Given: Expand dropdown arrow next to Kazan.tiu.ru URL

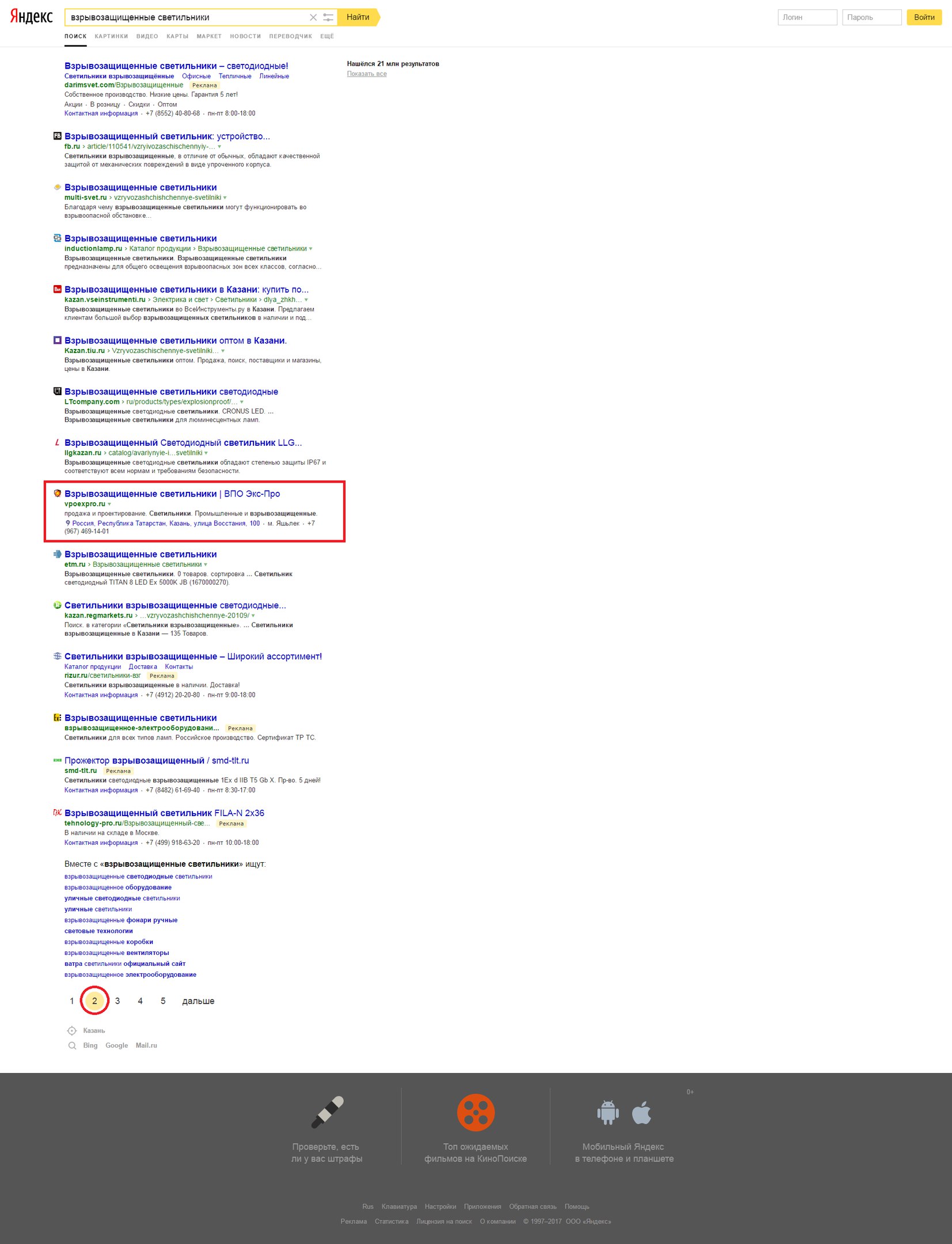Looking at the screenshot, I should [223, 351].
